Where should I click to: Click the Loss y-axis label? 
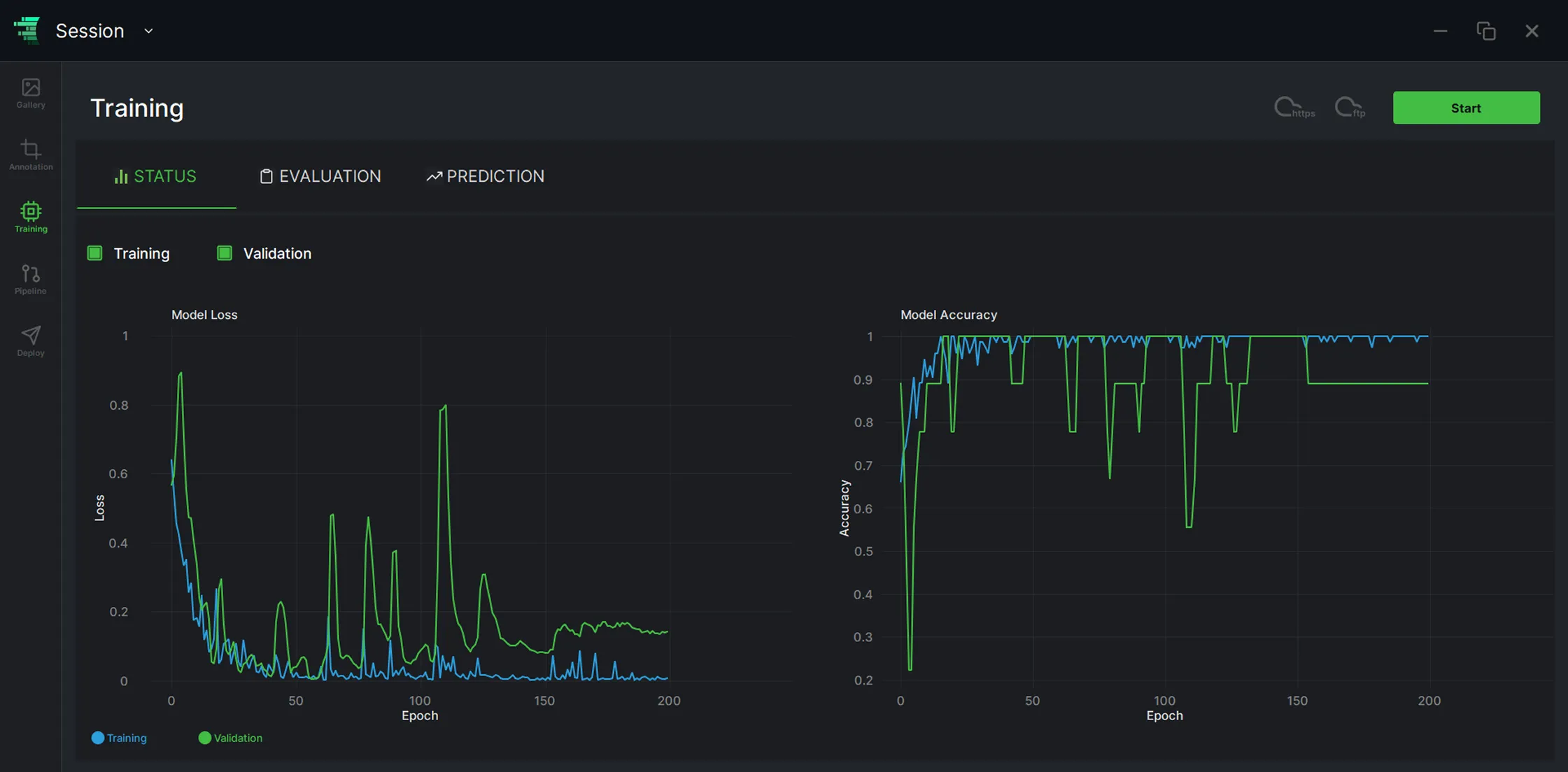point(99,508)
